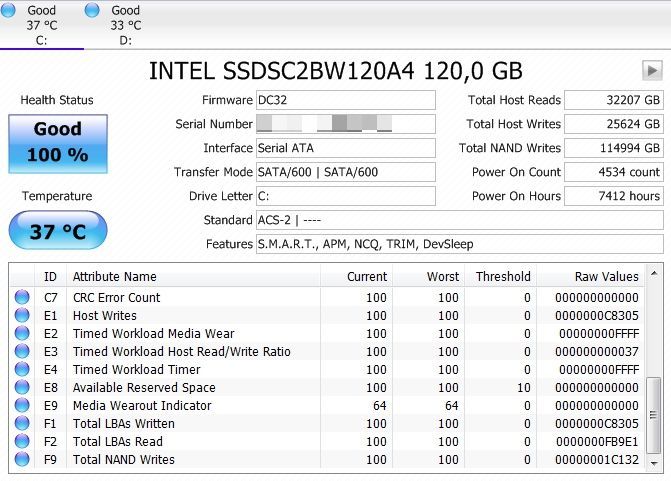
Task: Click the status orb for Total LBAs Read
Action: [22, 442]
